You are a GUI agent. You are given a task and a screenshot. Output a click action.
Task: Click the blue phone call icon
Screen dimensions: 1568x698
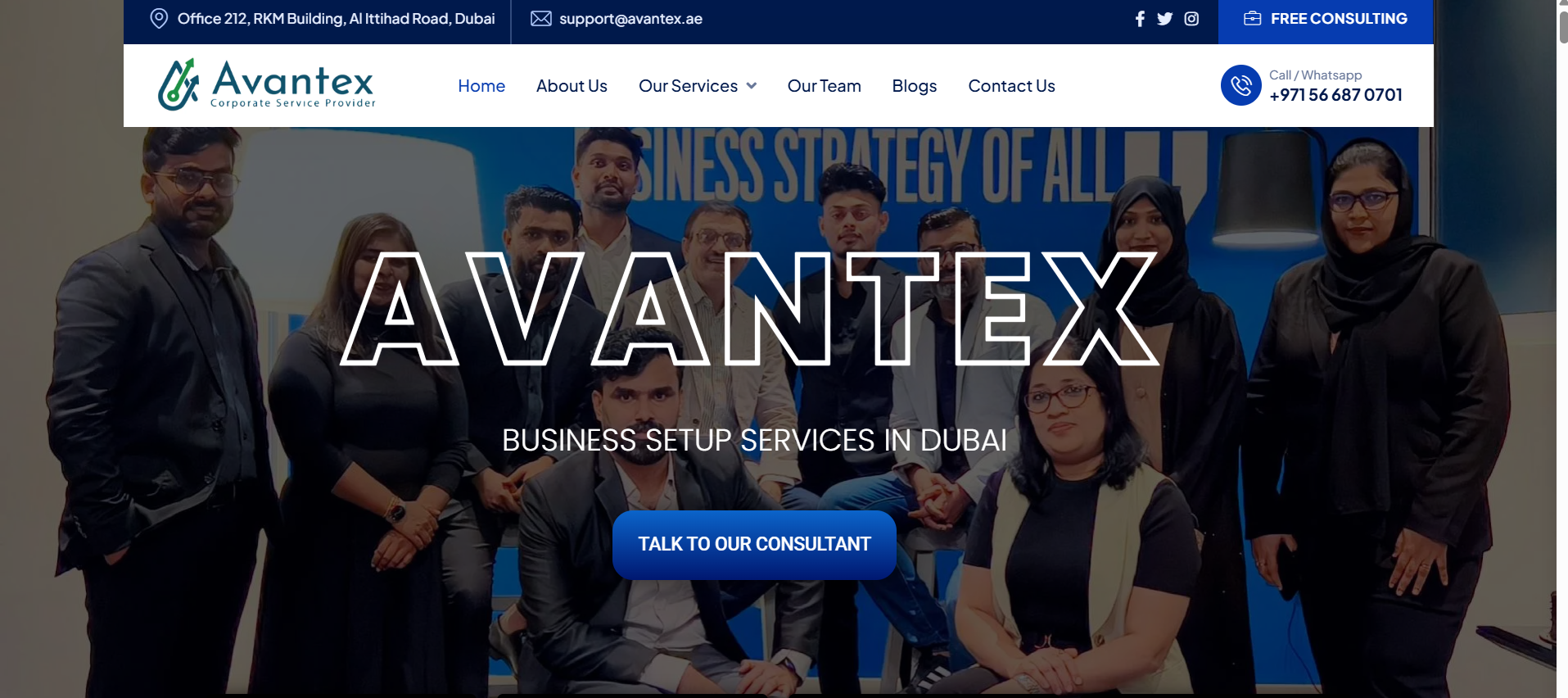coord(1240,85)
